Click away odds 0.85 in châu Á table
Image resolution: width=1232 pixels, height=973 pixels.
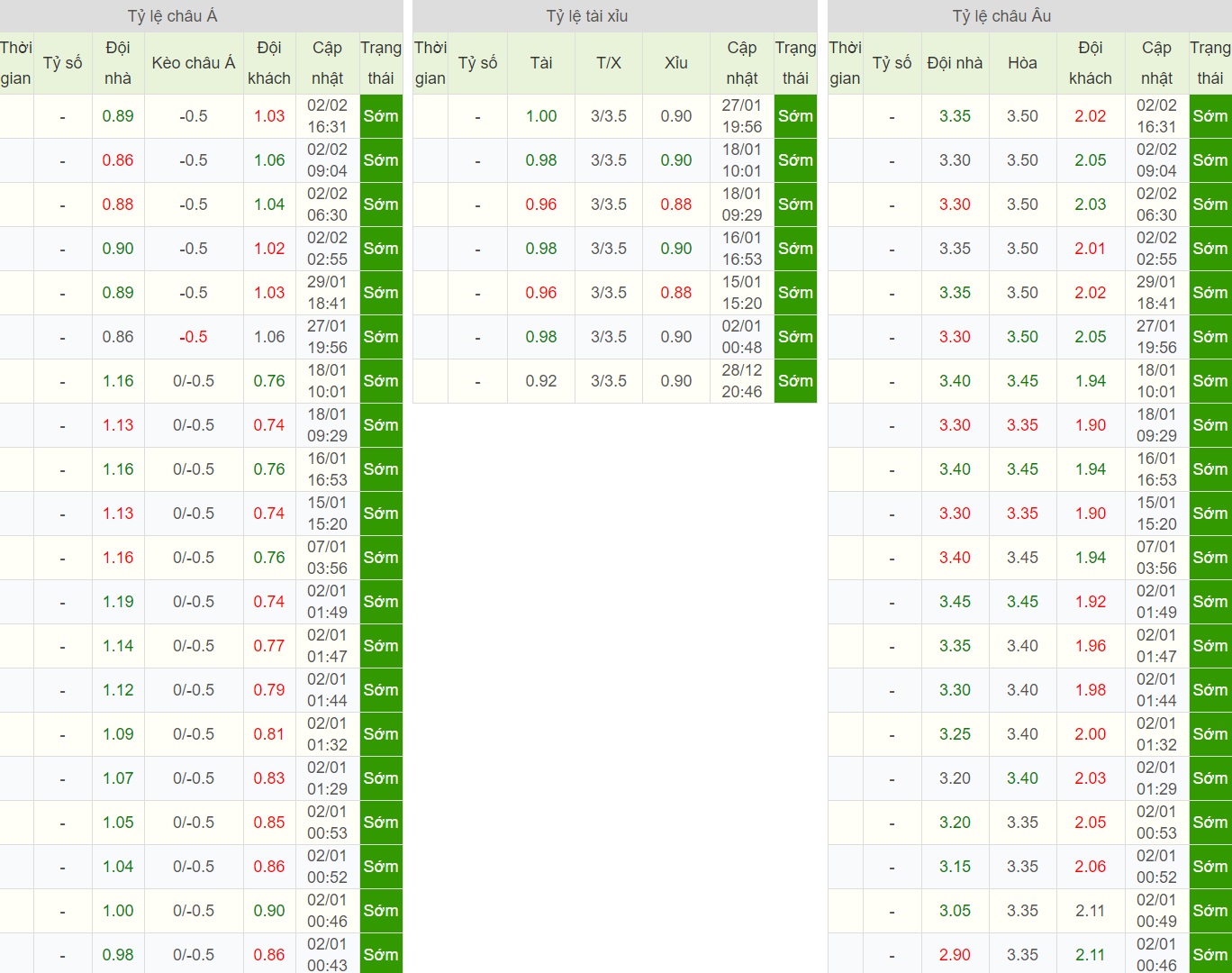click(269, 823)
